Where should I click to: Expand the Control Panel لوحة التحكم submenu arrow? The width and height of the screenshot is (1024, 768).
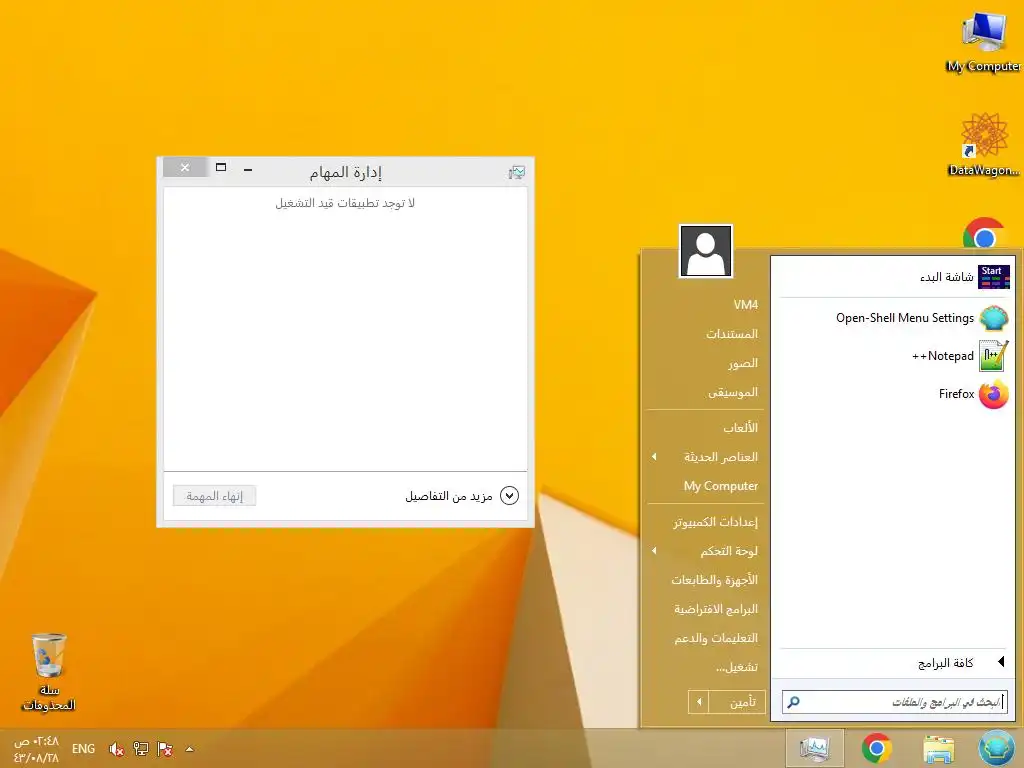pos(654,551)
